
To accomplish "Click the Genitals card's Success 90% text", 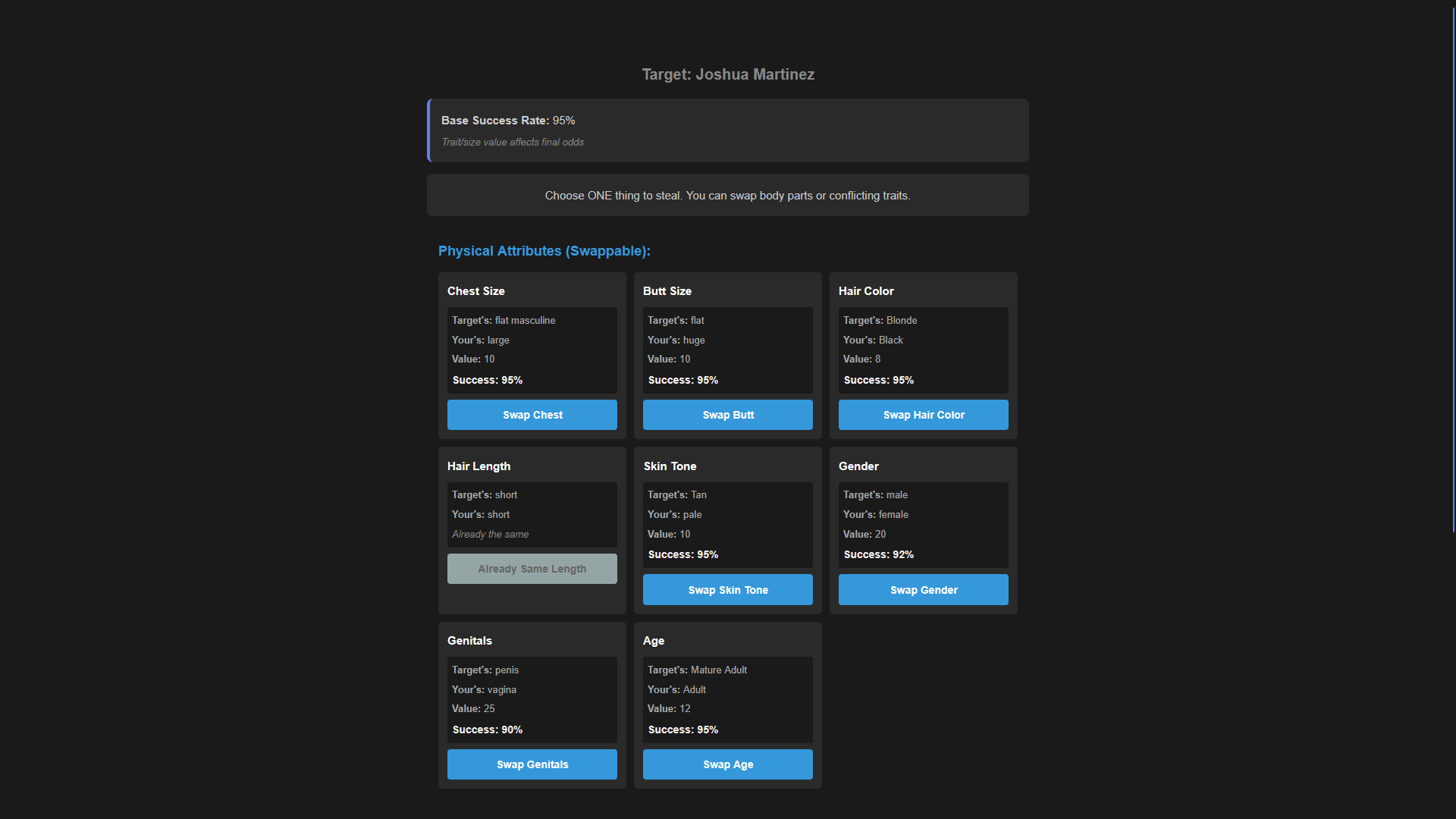I will pyautogui.click(x=487, y=730).
